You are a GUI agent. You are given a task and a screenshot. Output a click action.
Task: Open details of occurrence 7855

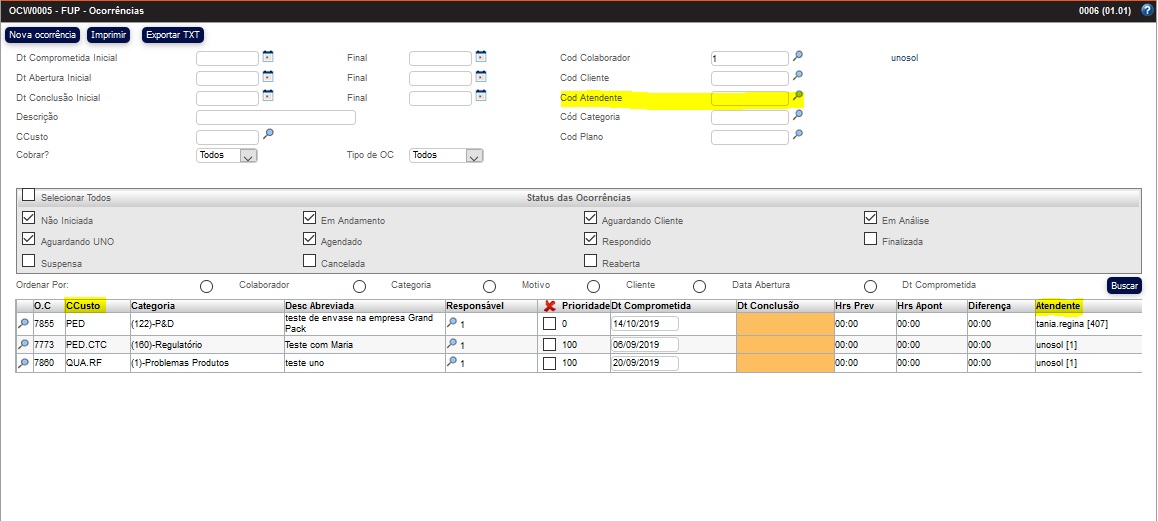[x=24, y=324]
